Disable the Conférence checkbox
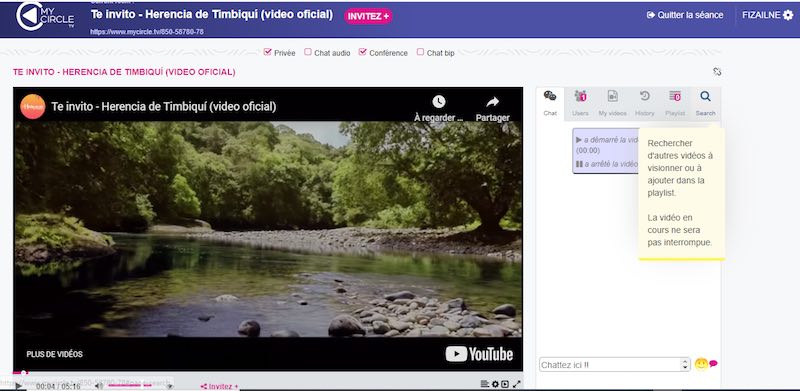The width and height of the screenshot is (800, 391). click(x=363, y=52)
